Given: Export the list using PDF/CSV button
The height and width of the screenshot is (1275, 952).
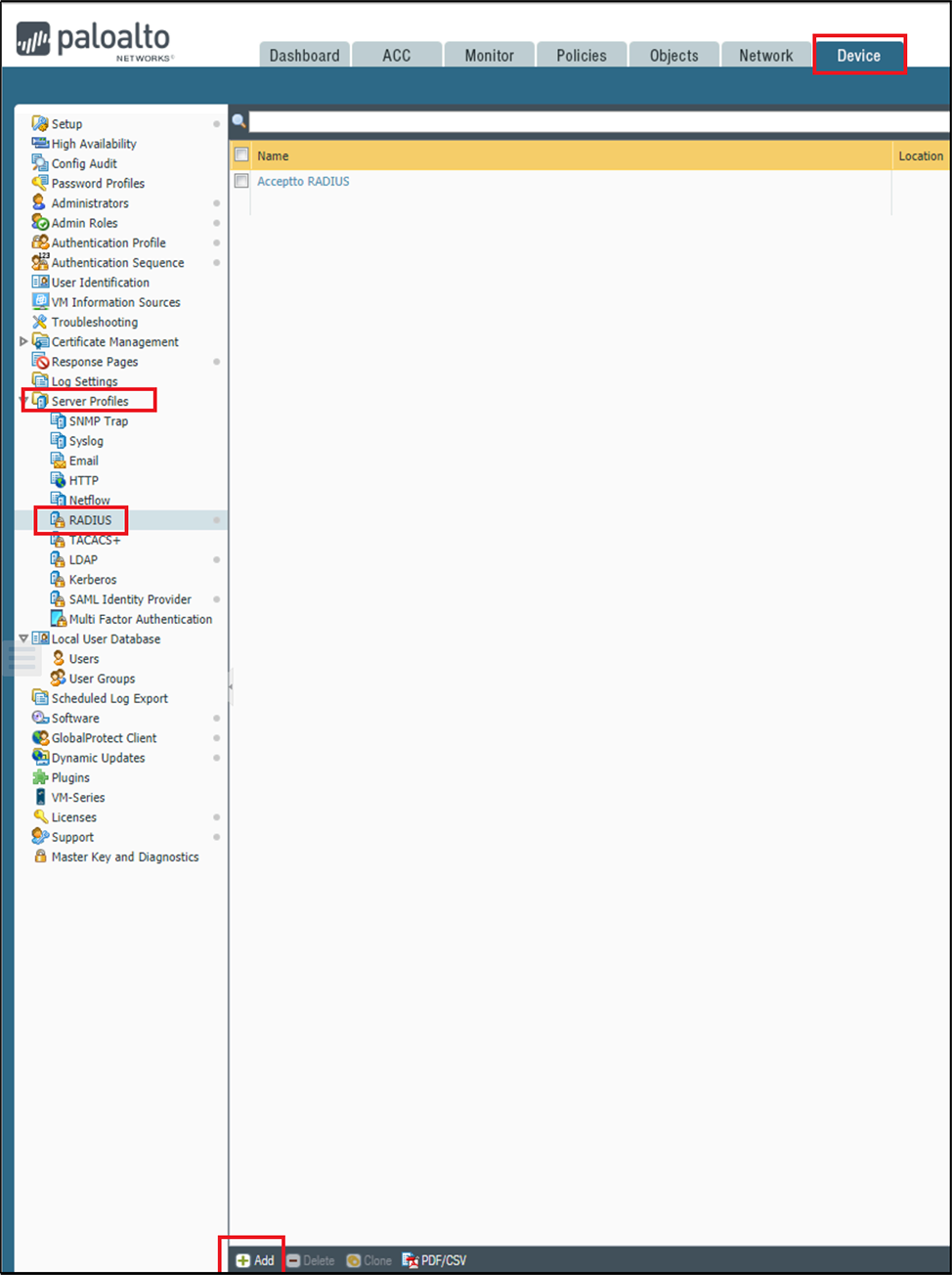Looking at the screenshot, I should click(x=435, y=1260).
